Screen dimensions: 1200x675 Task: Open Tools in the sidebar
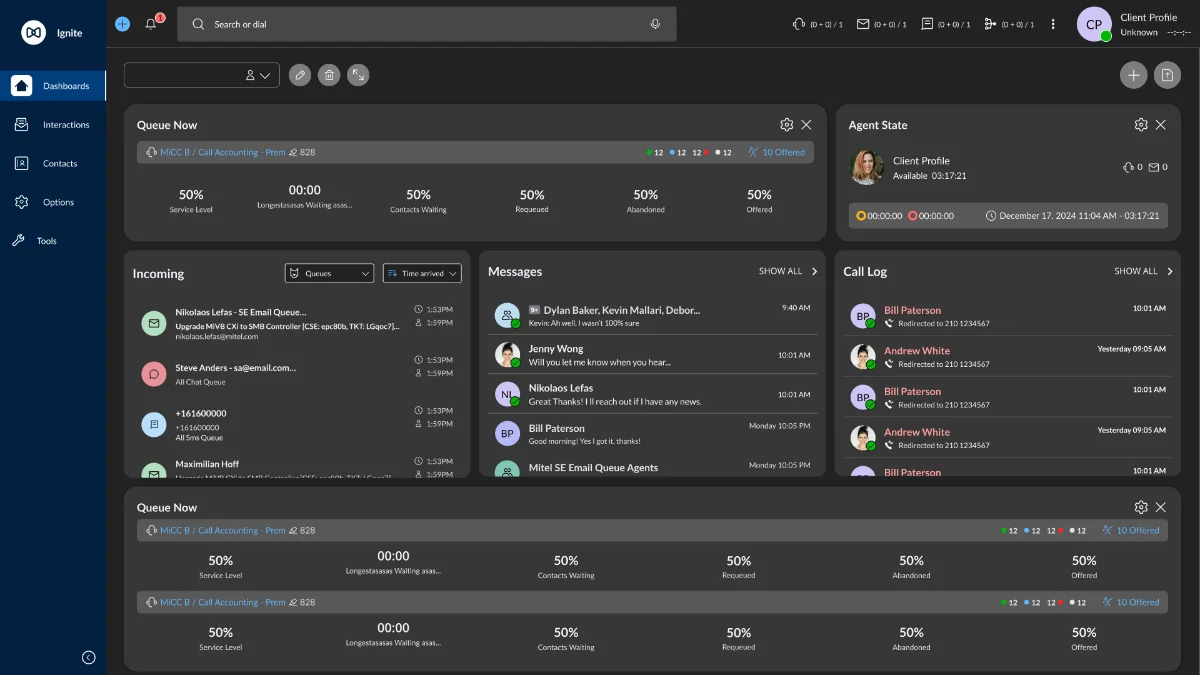coord(53,241)
